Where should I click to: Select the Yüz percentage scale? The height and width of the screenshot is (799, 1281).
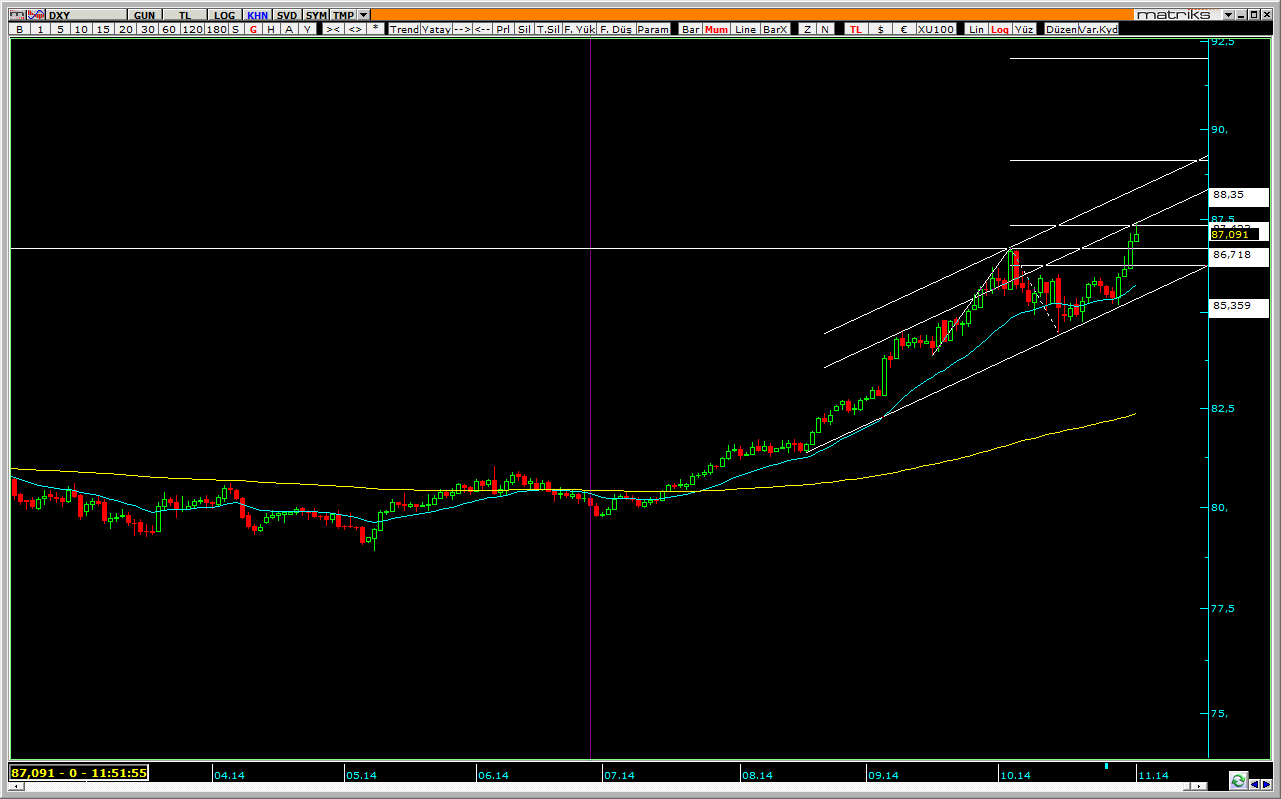click(1023, 29)
